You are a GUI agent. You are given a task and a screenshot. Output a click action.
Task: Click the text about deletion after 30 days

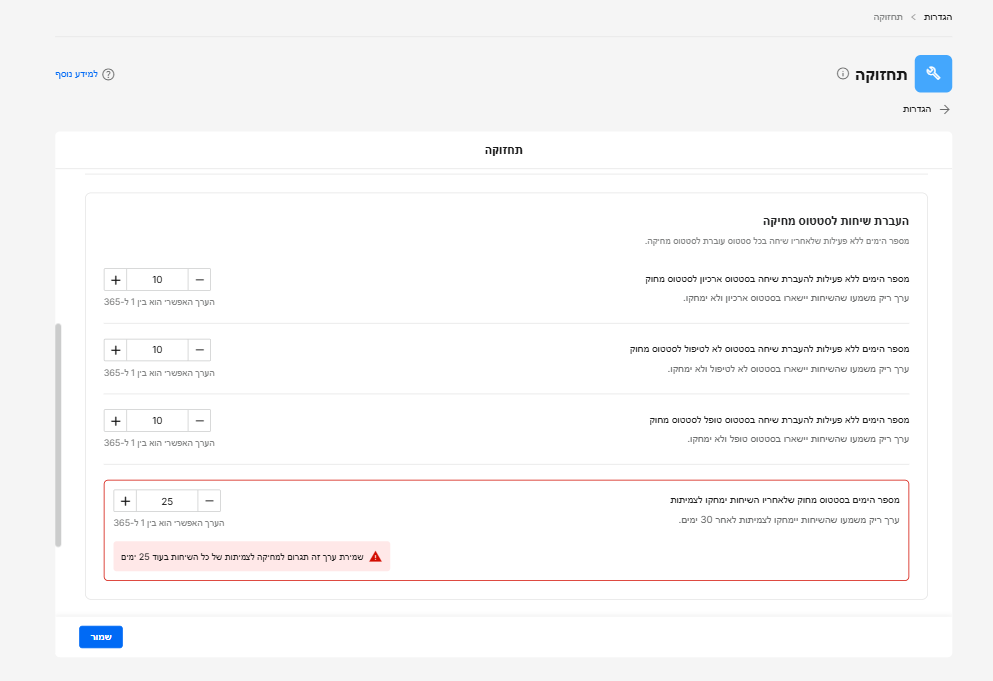tap(789, 519)
